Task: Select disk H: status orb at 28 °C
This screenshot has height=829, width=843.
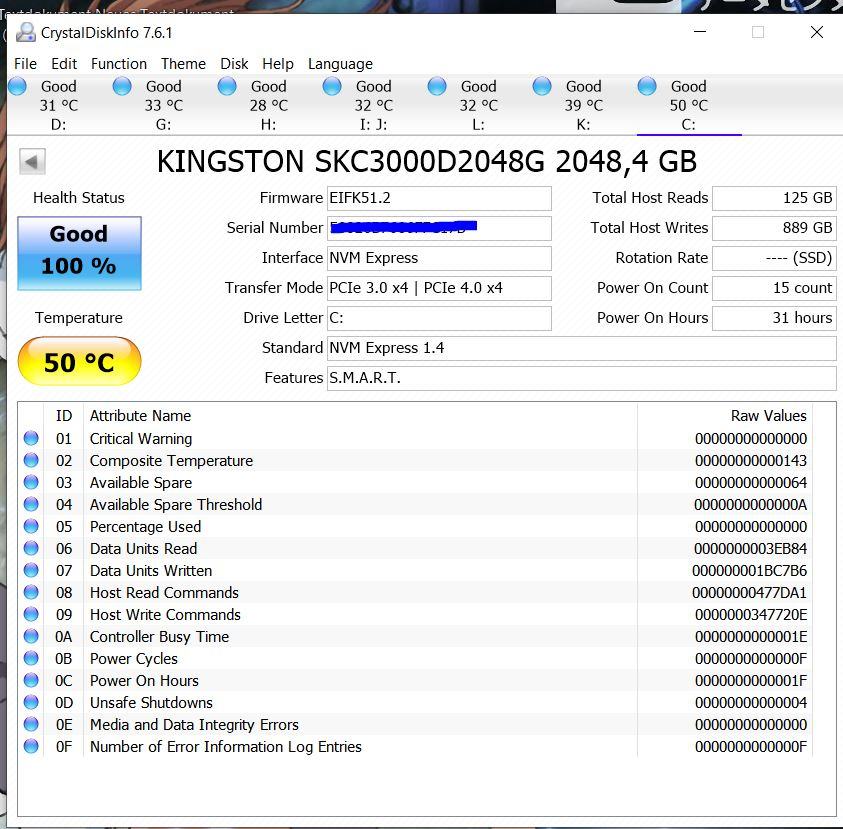Action: [227, 86]
